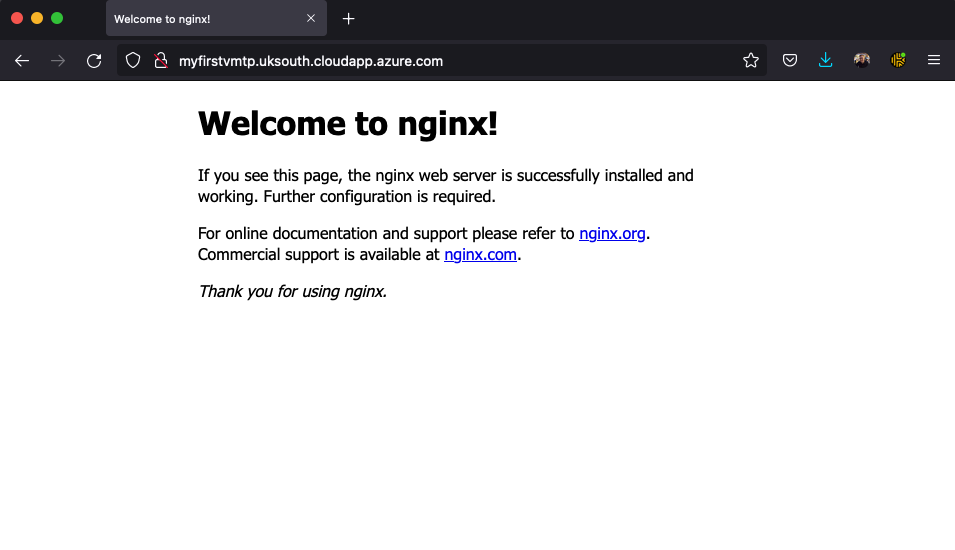This screenshot has height=550, width=955.
Task: Open the downloads panel
Action: [825, 60]
